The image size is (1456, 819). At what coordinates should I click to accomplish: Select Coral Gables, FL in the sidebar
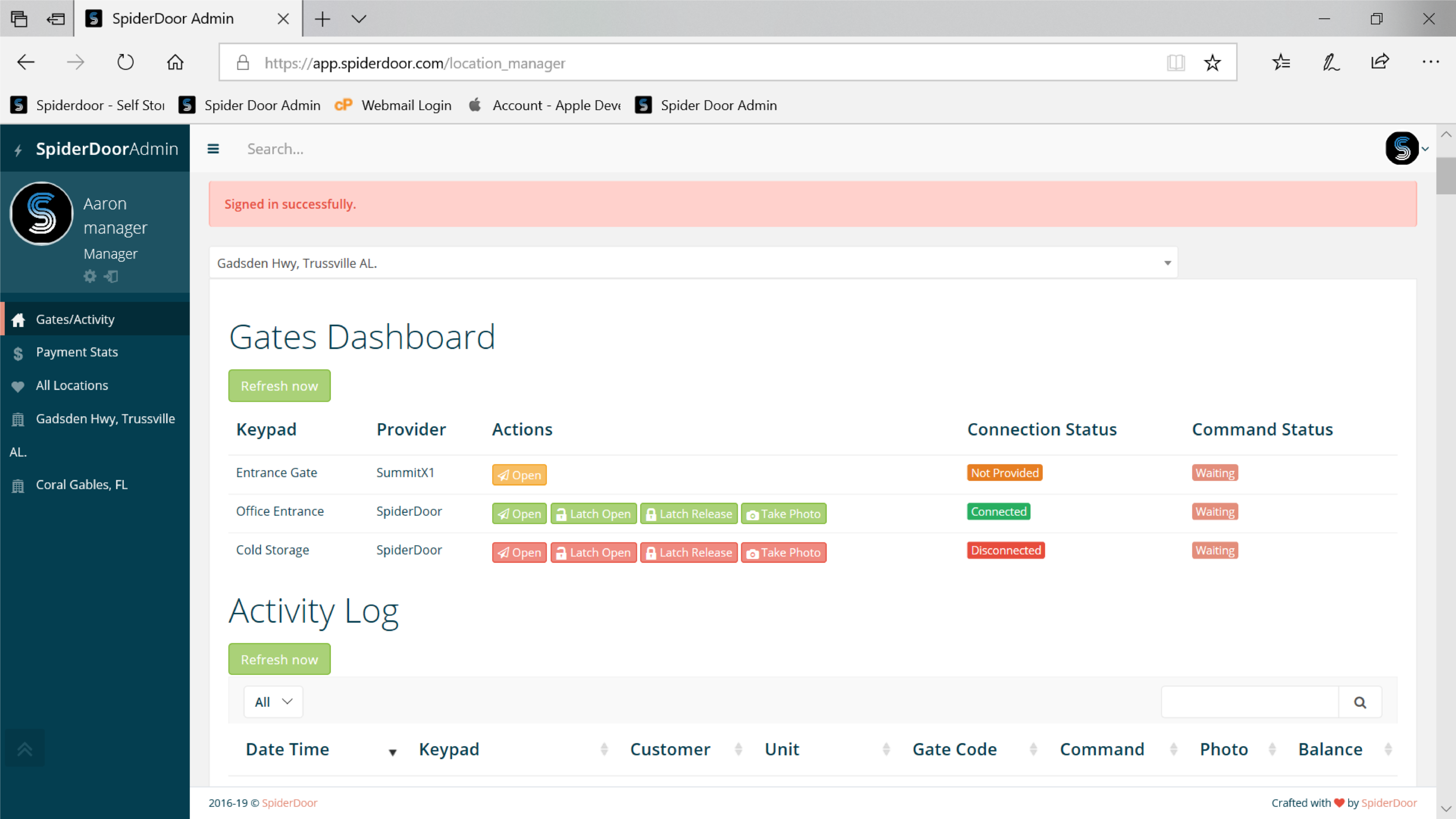coord(95,485)
